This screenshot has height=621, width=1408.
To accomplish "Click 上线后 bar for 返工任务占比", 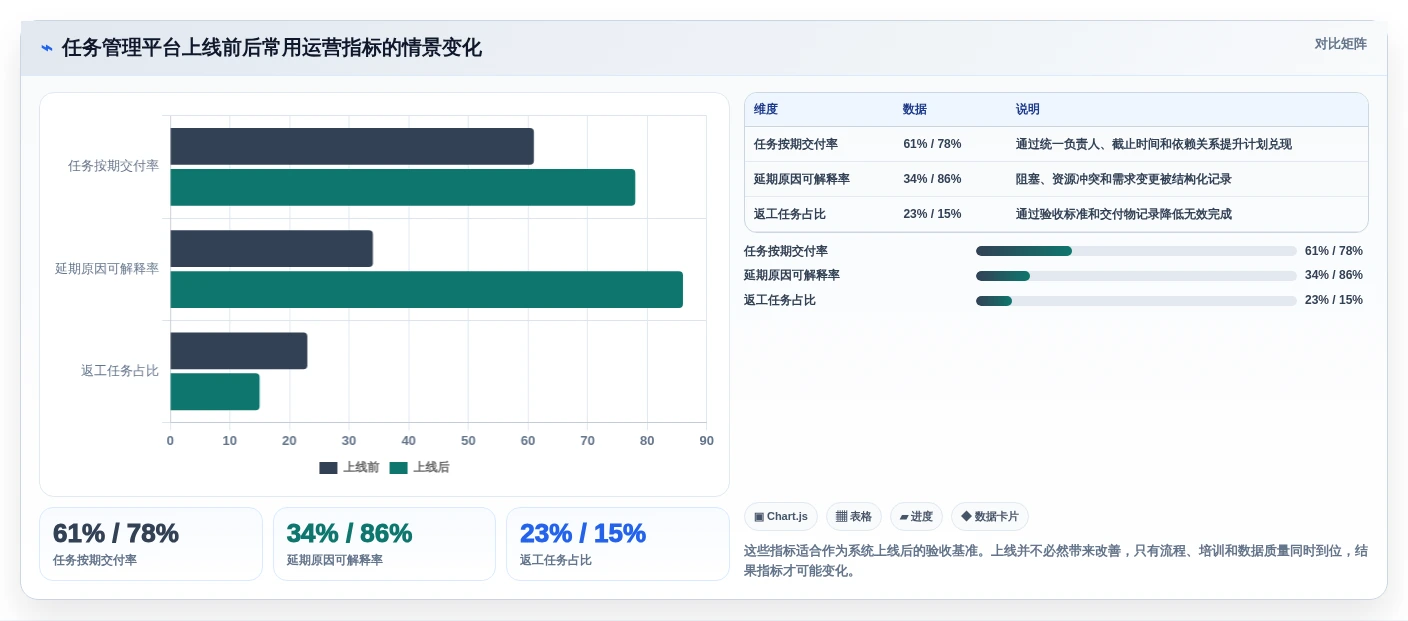I will tap(215, 392).
